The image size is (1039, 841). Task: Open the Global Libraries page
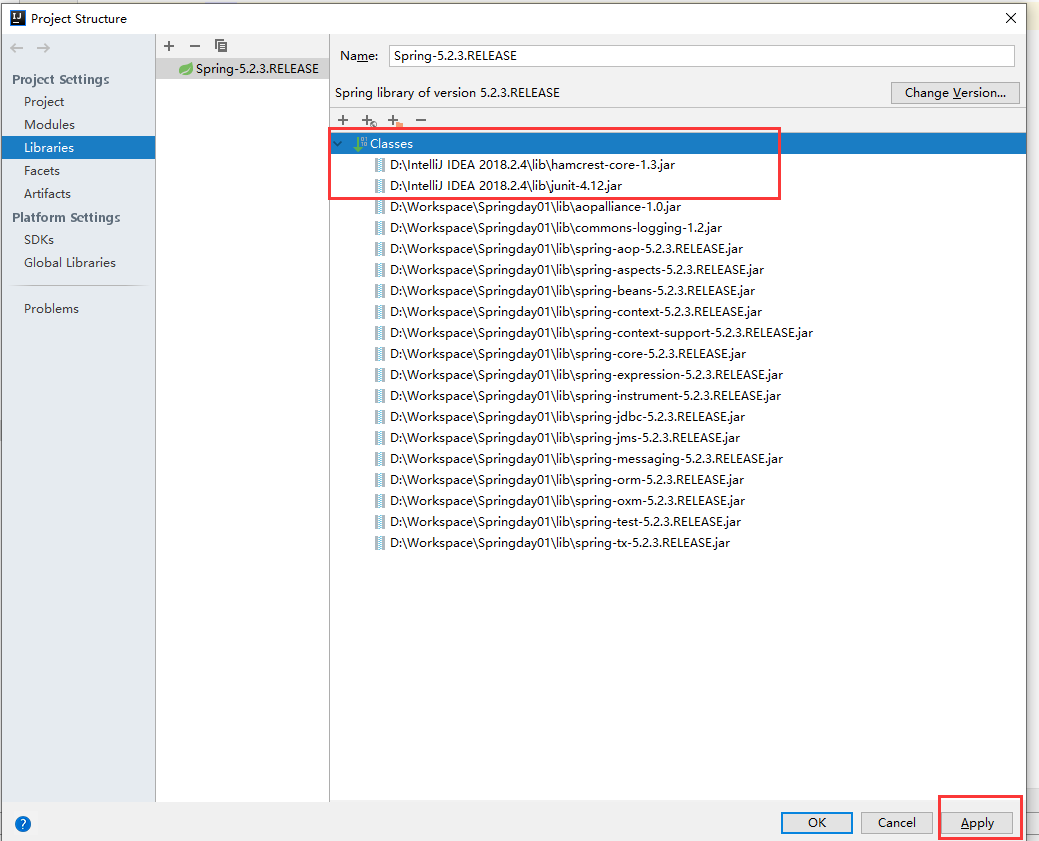point(70,262)
